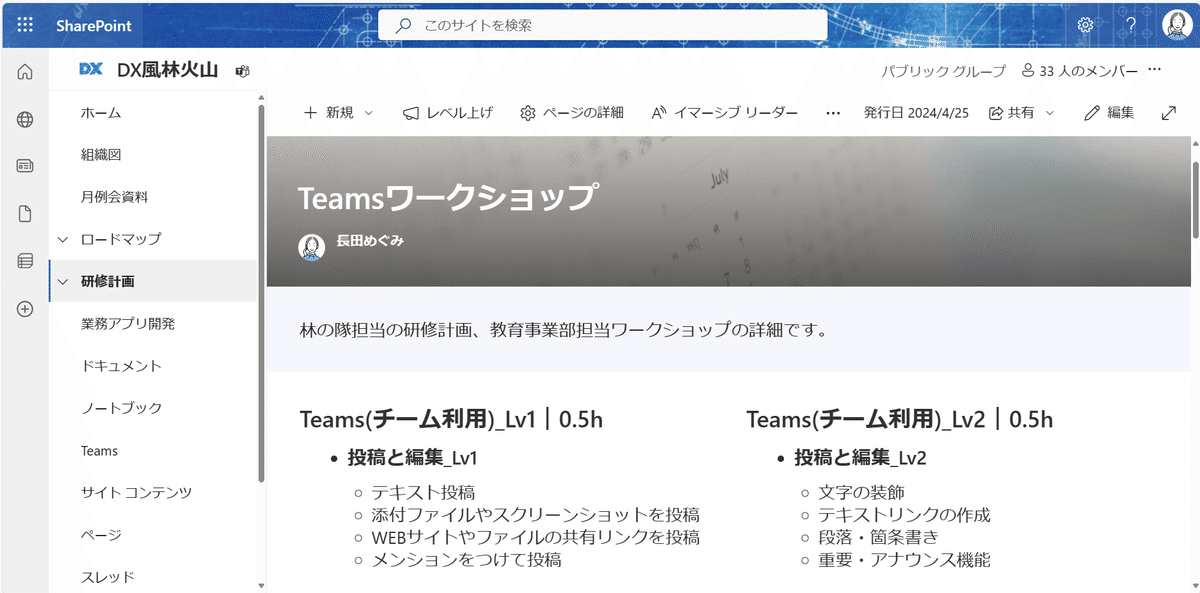Open the 共有 share dropdown

1021,113
